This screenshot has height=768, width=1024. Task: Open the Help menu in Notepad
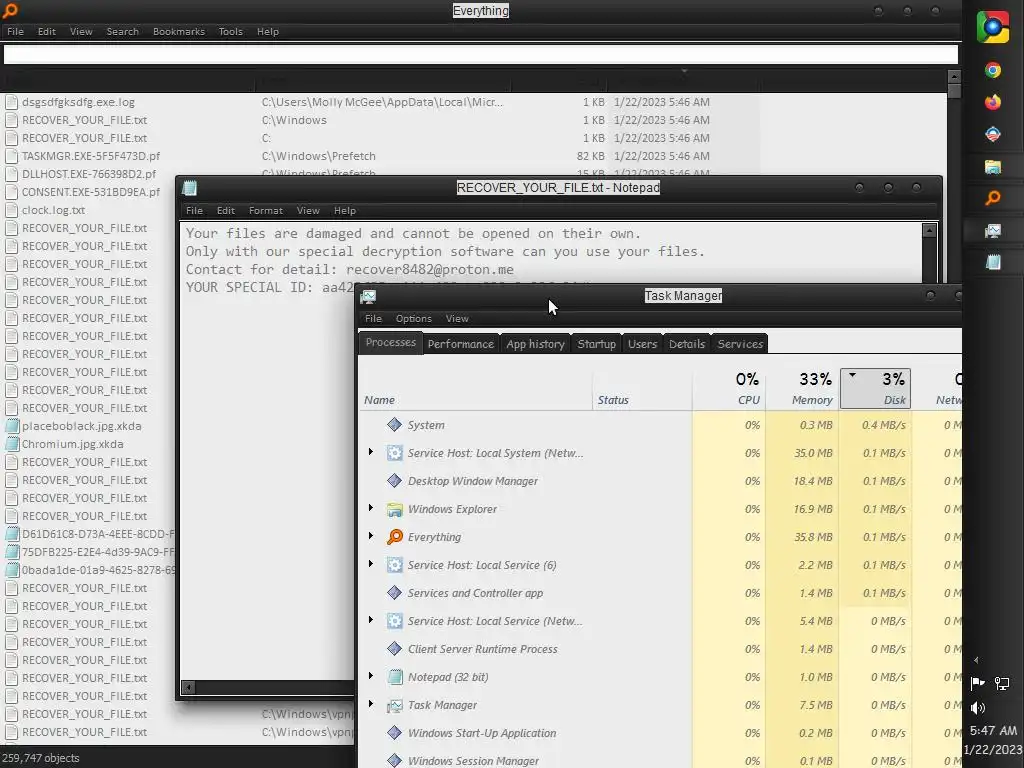point(345,210)
